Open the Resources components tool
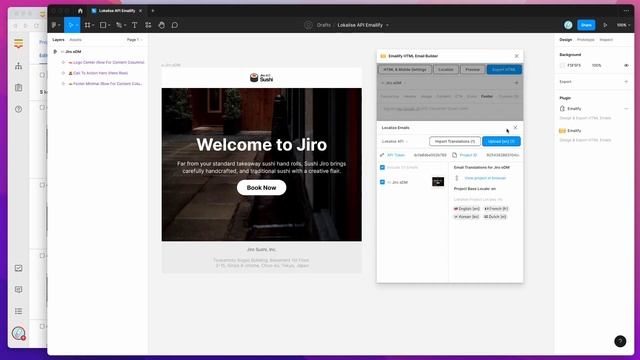 pos(148,25)
